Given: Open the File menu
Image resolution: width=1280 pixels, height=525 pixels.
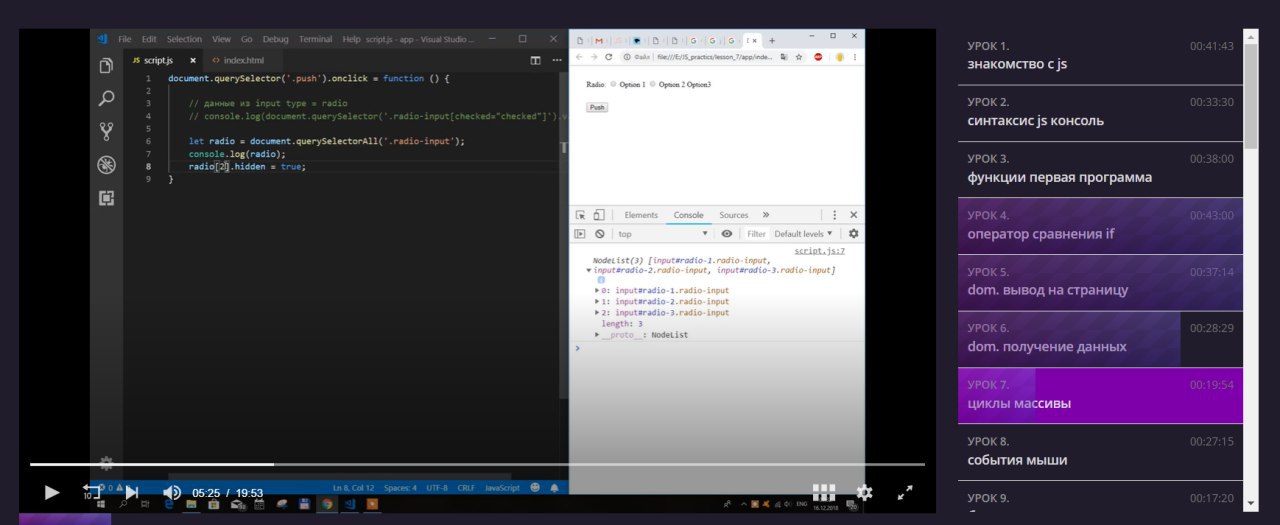Looking at the screenshot, I should (x=125, y=39).
